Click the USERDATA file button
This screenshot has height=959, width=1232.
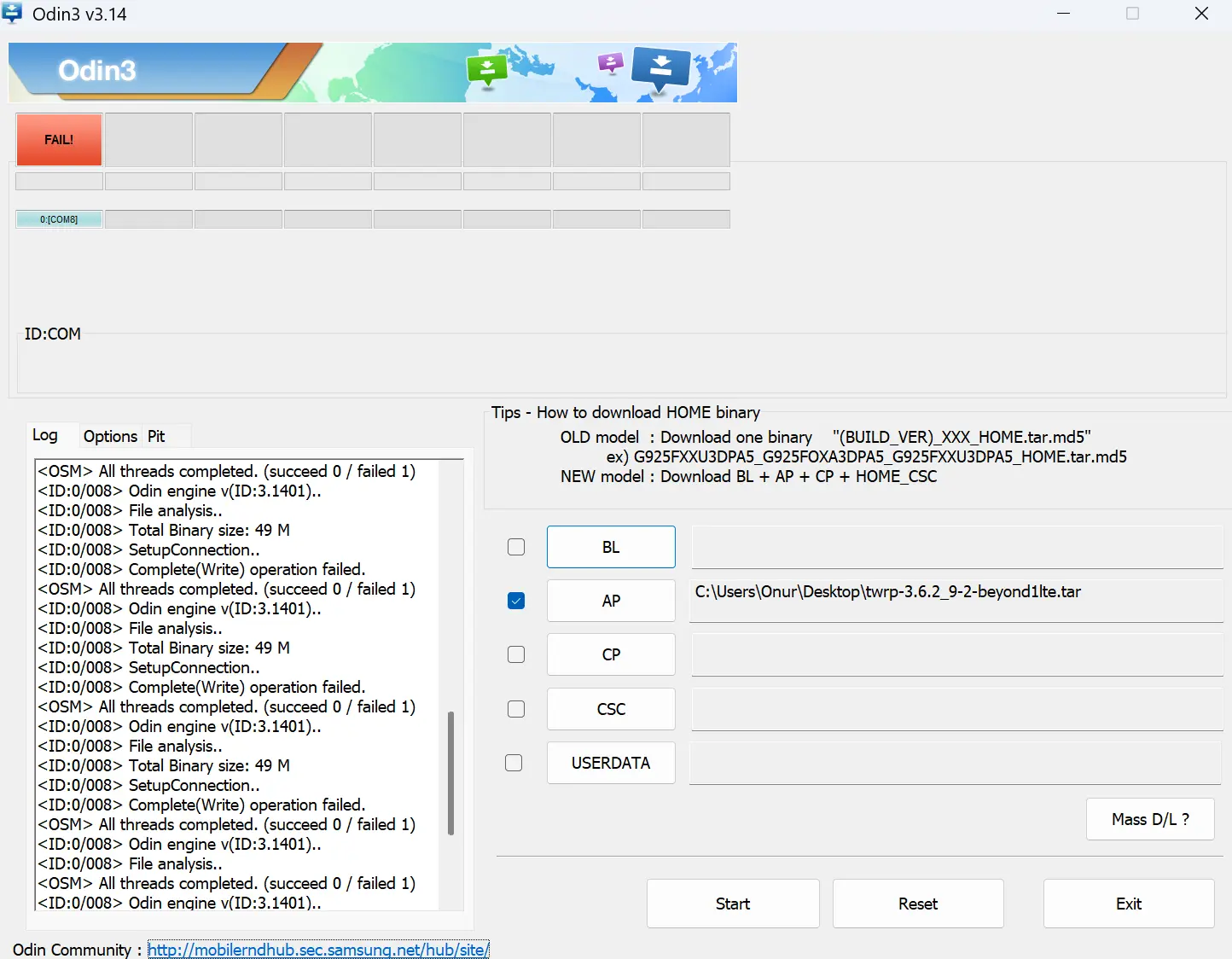[x=611, y=763]
